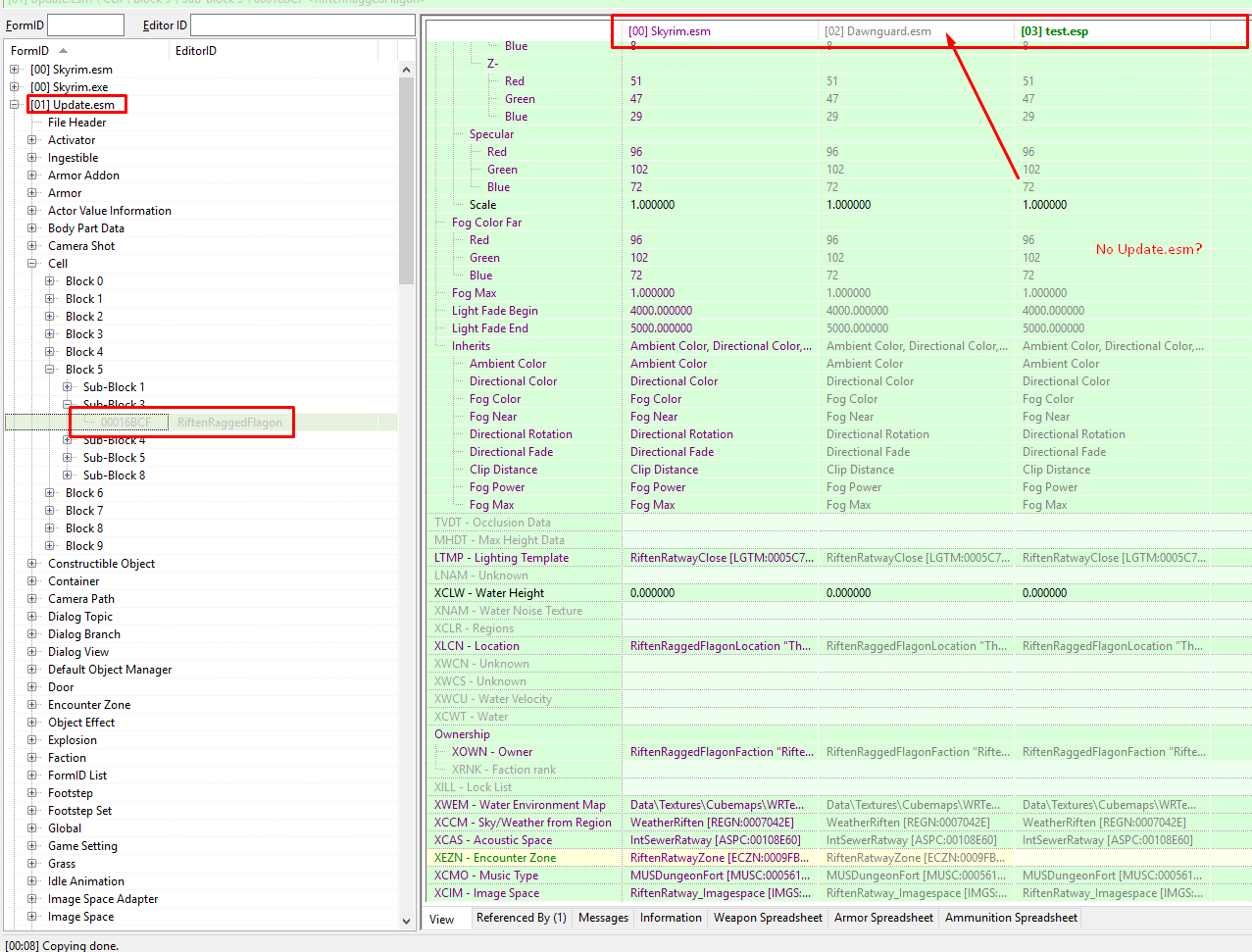Select the Image Space Adapter group
The height and width of the screenshot is (952, 1252).
[x=103, y=899]
